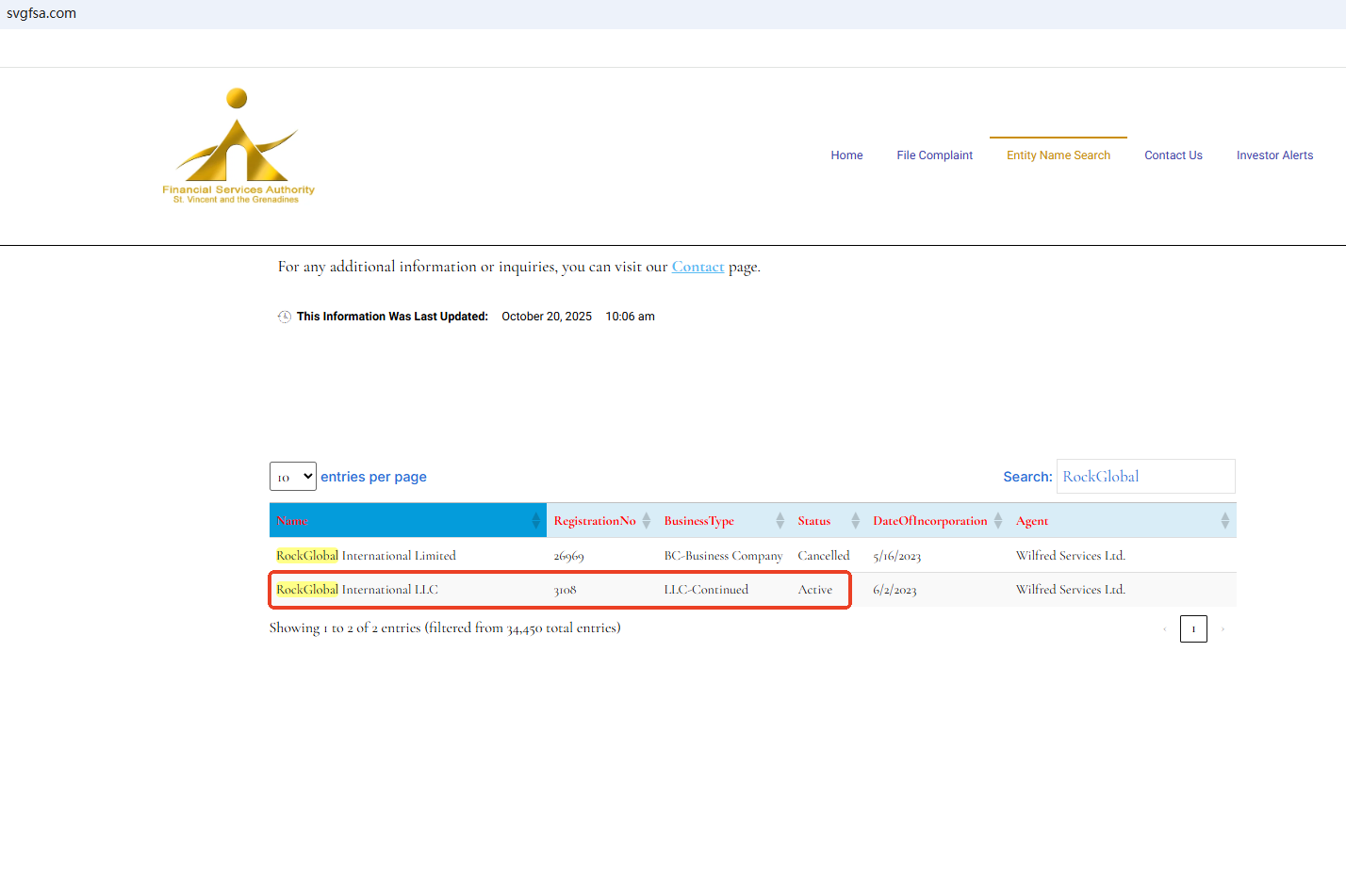
Task: Click the Cancelled status cell
Action: (824, 556)
